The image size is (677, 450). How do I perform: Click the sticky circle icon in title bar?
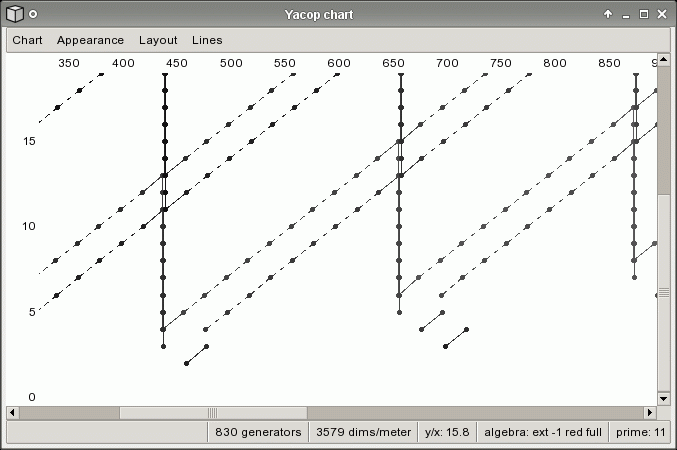tap(33, 14)
